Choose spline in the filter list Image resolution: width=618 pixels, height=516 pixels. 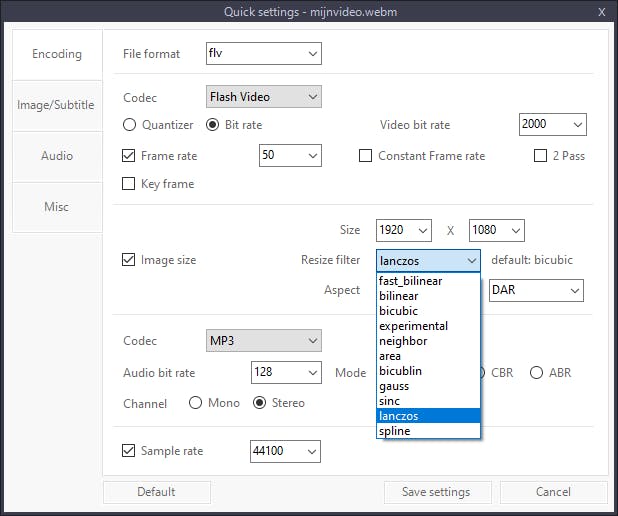(395, 431)
